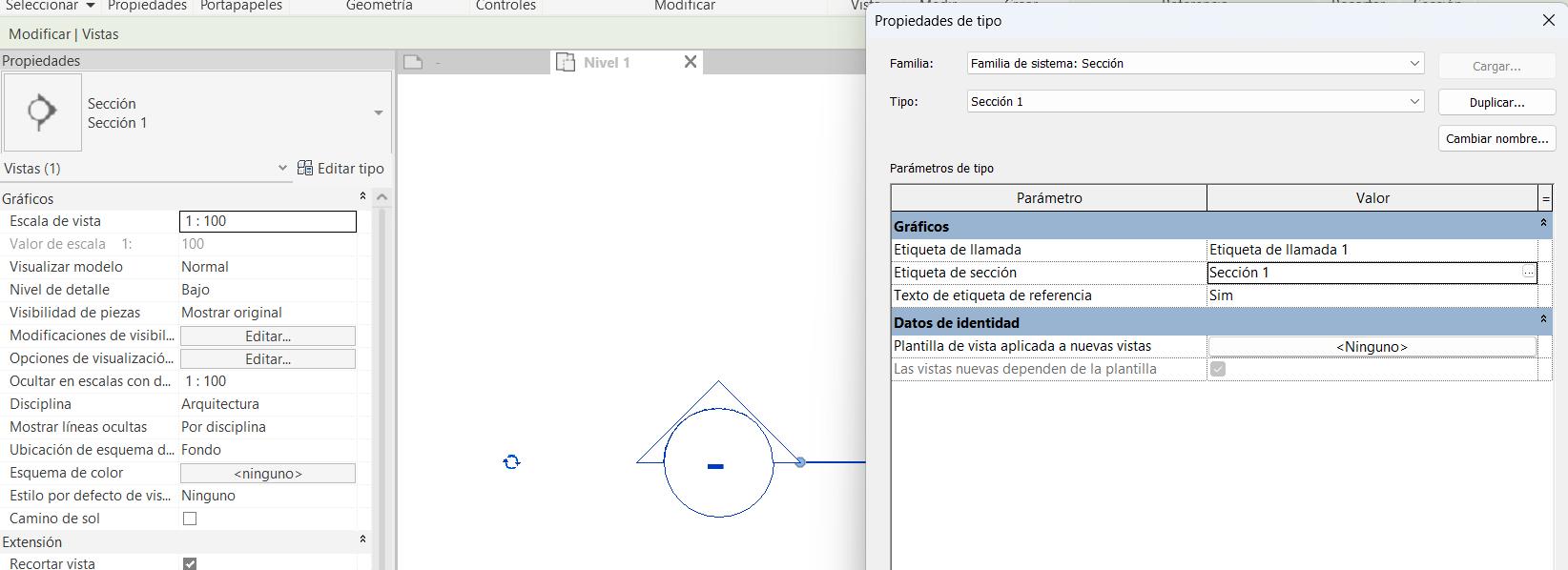Close the Propiedades de tipo dialog

(1549, 20)
